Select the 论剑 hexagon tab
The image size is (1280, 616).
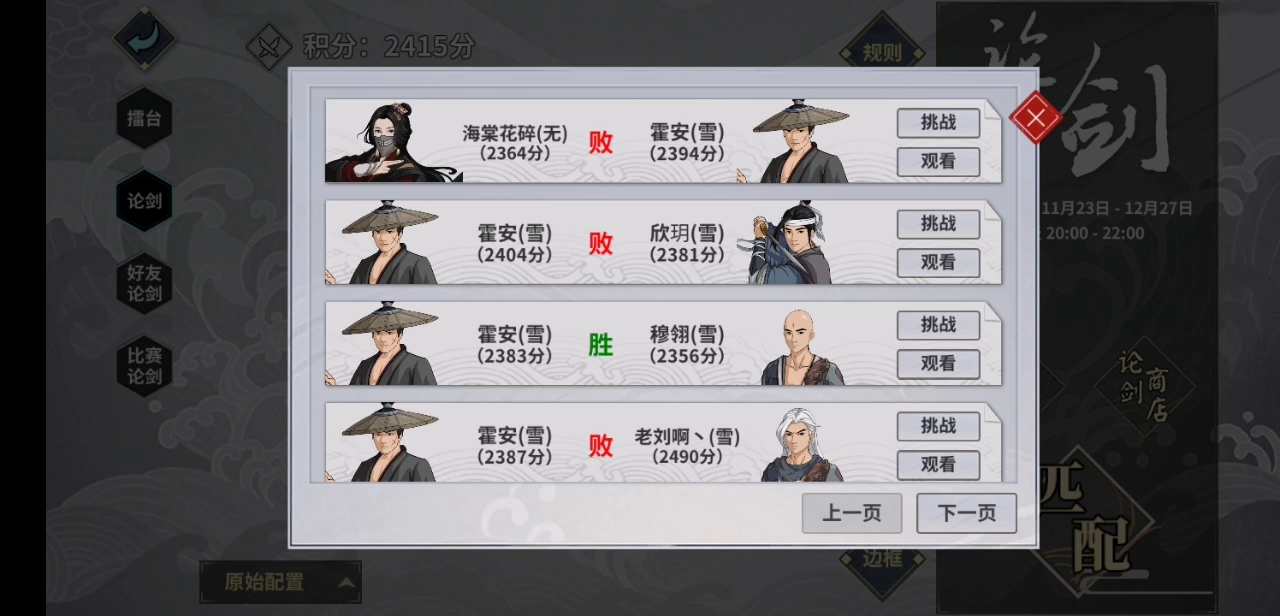(x=144, y=201)
